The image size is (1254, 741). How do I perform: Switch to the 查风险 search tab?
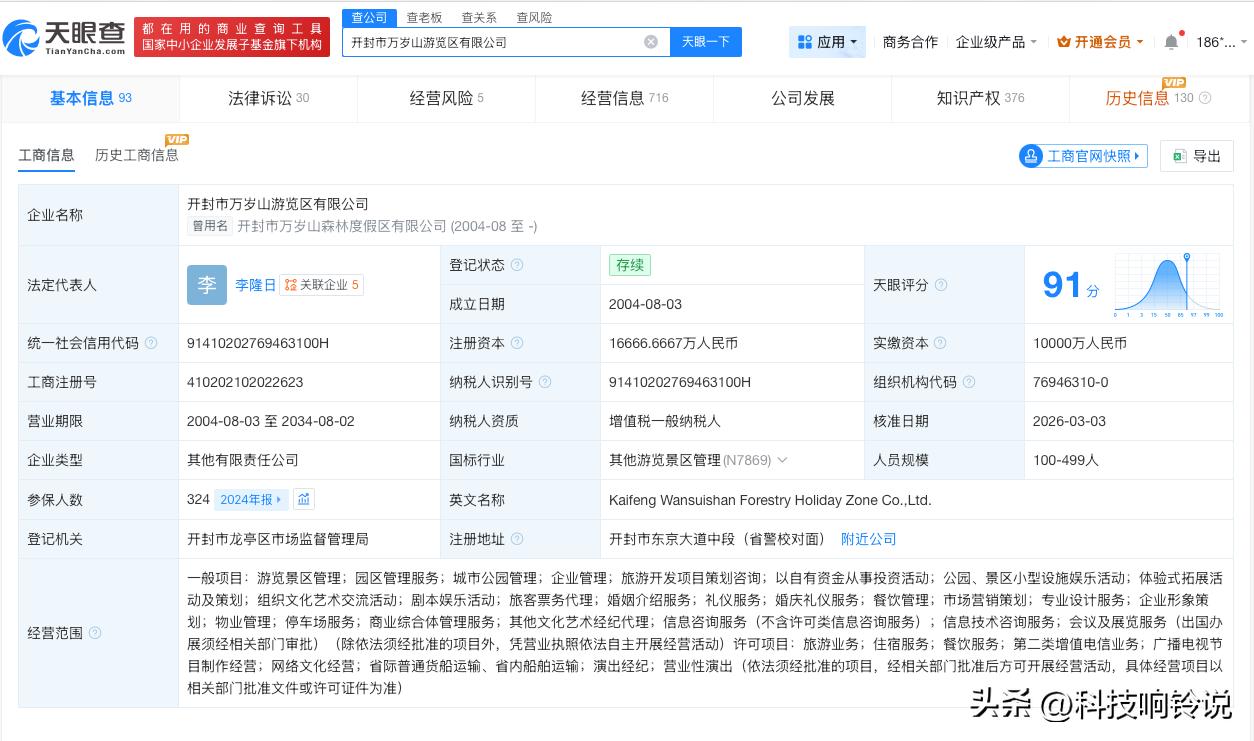click(534, 17)
